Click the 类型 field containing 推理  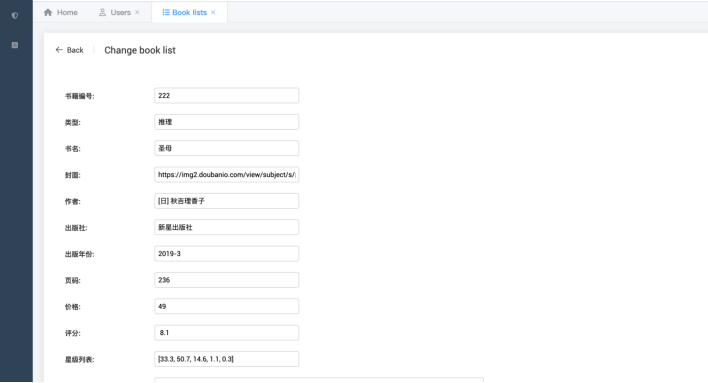pos(227,122)
